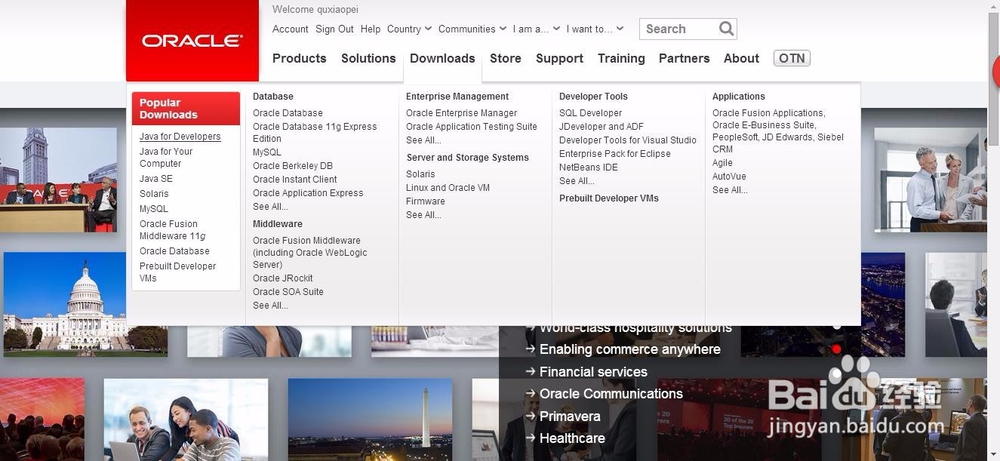Open the Training menu
Viewport: 1000px width, 461px height.
click(x=621, y=58)
